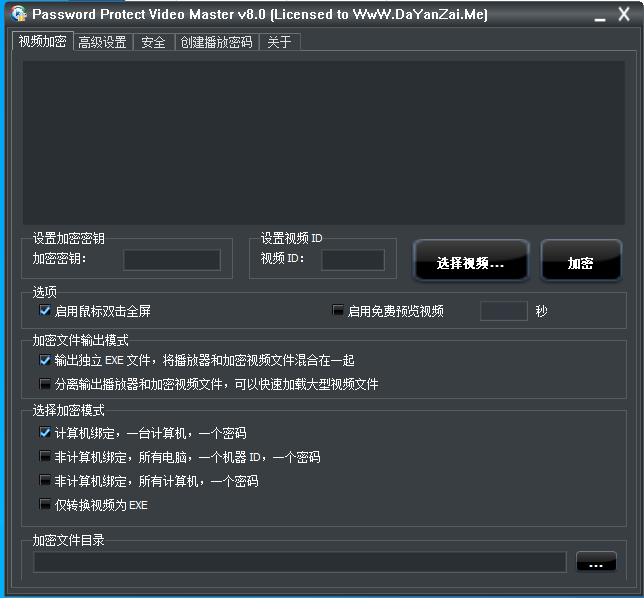Check 分离输出播放器和加密视频文件 option

pos(45,384)
